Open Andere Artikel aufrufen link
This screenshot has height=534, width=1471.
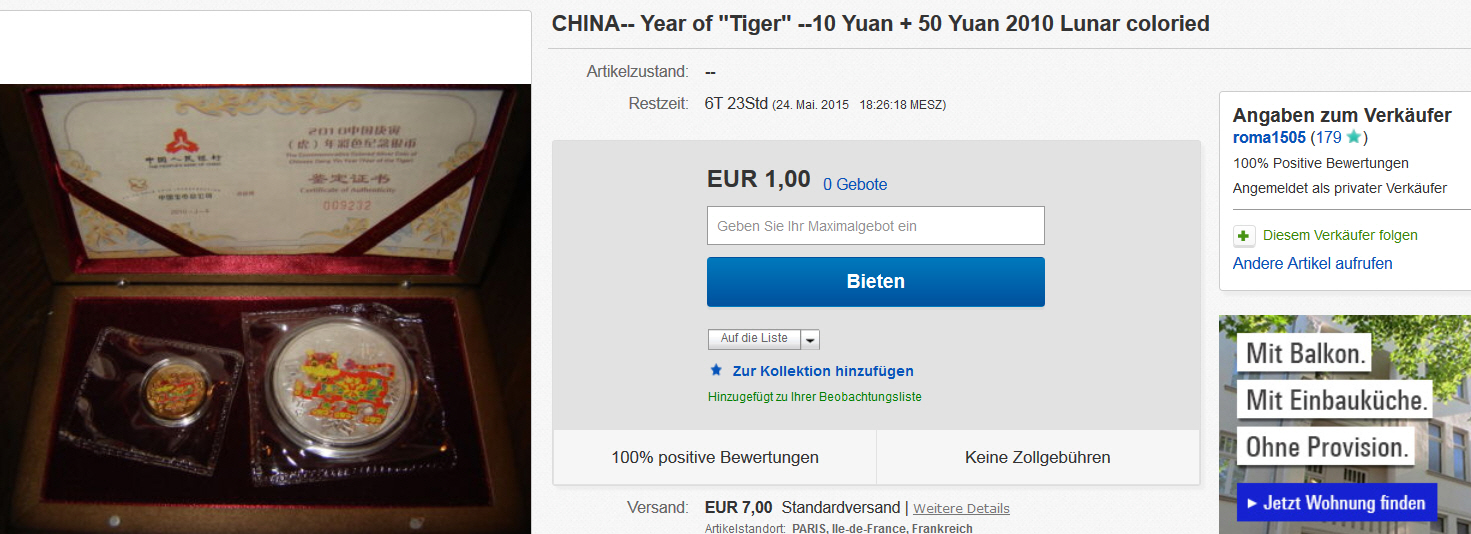1313,263
